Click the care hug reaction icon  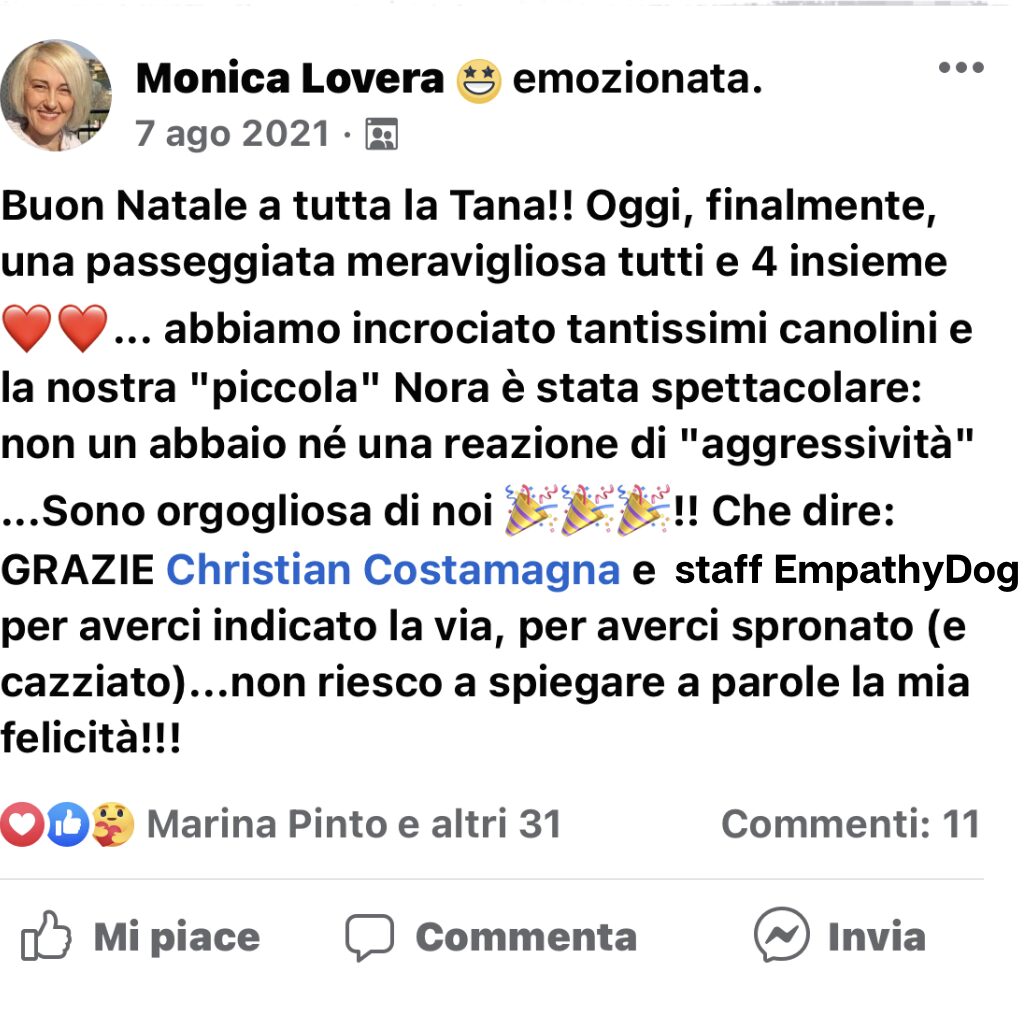112,825
